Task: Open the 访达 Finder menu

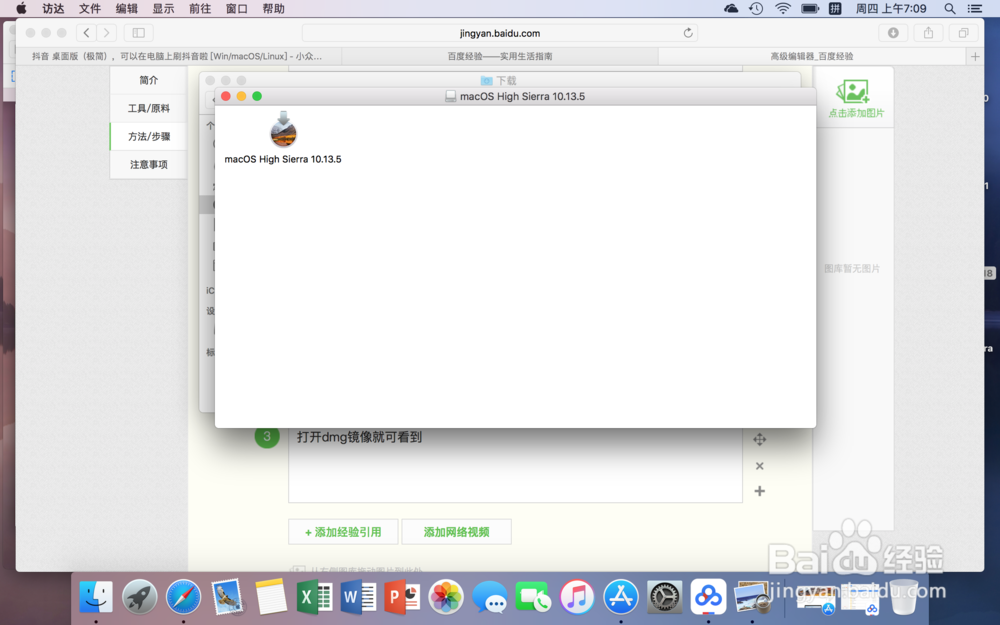Action: coord(53,8)
